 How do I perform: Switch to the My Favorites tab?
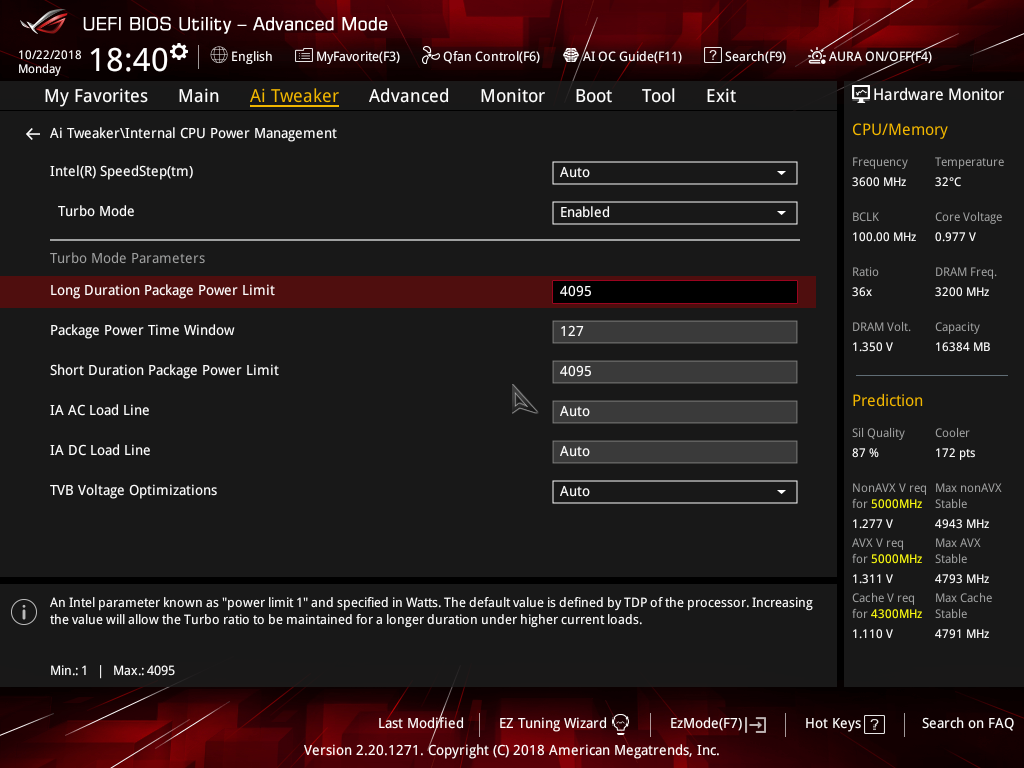[x=96, y=96]
